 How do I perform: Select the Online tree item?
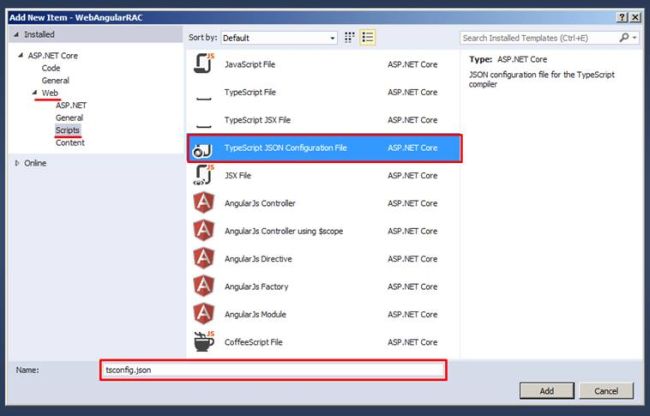click(35, 163)
